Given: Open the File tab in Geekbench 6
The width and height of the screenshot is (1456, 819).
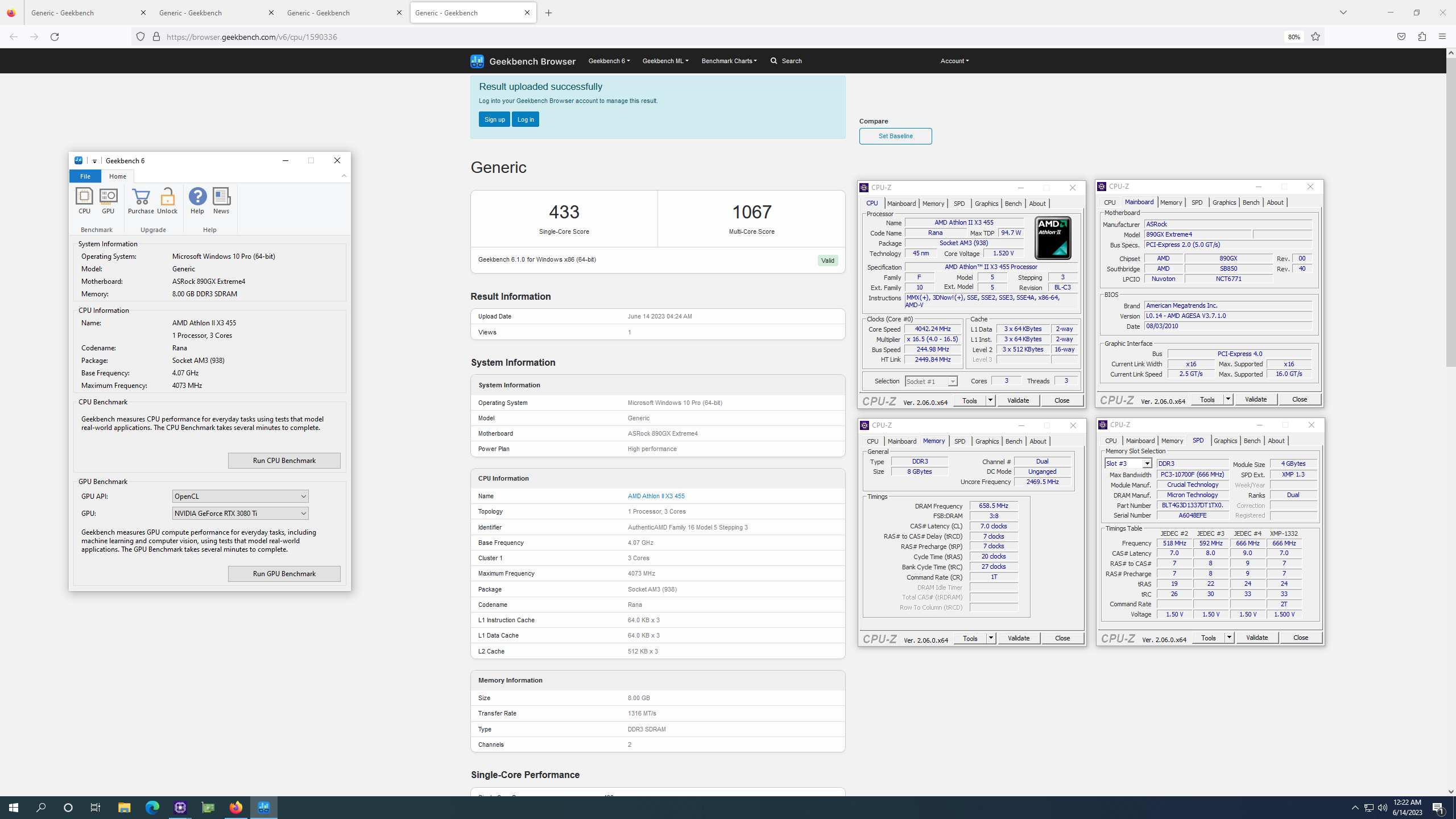Looking at the screenshot, I should (85, 176).
